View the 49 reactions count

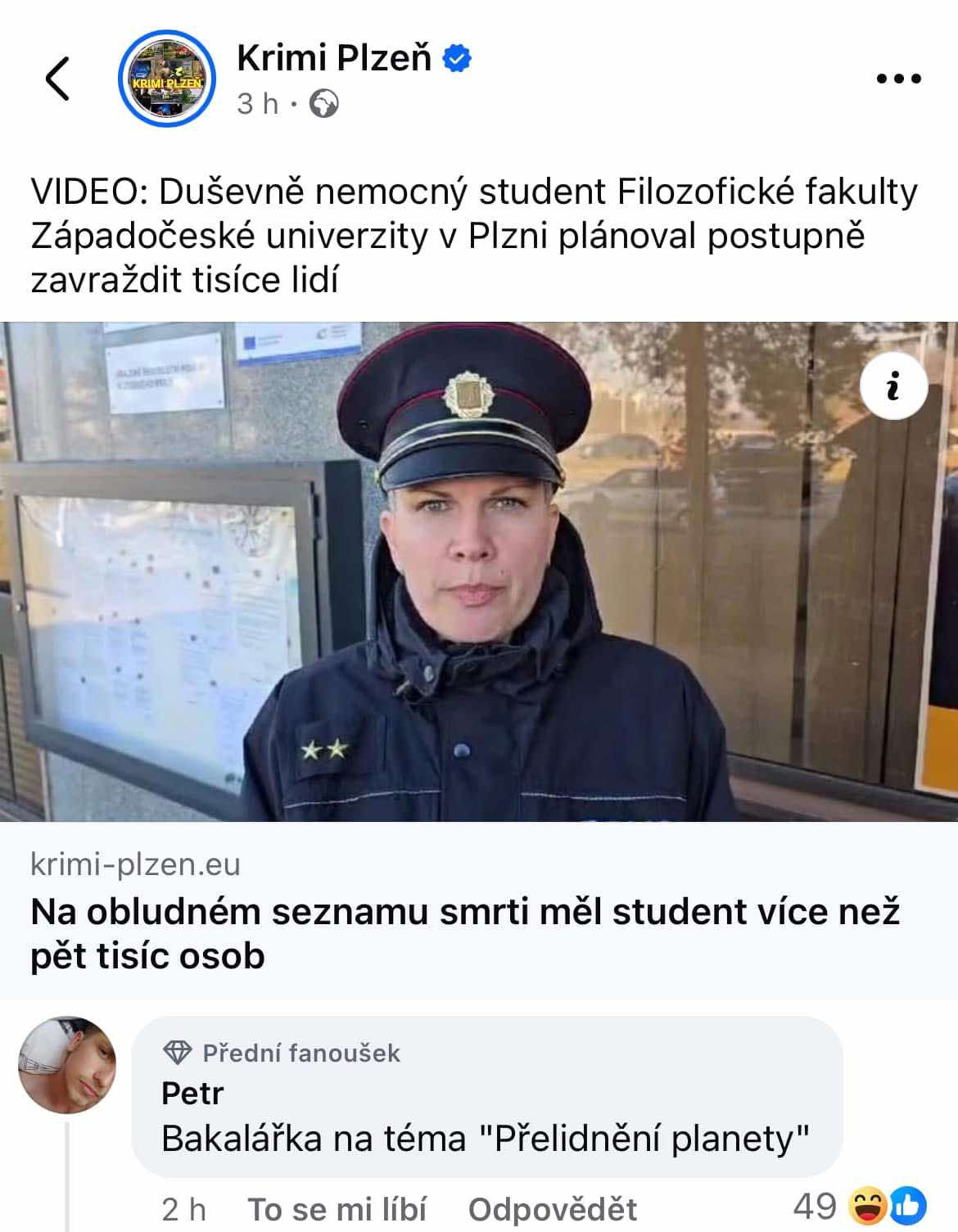[816, 1206]
